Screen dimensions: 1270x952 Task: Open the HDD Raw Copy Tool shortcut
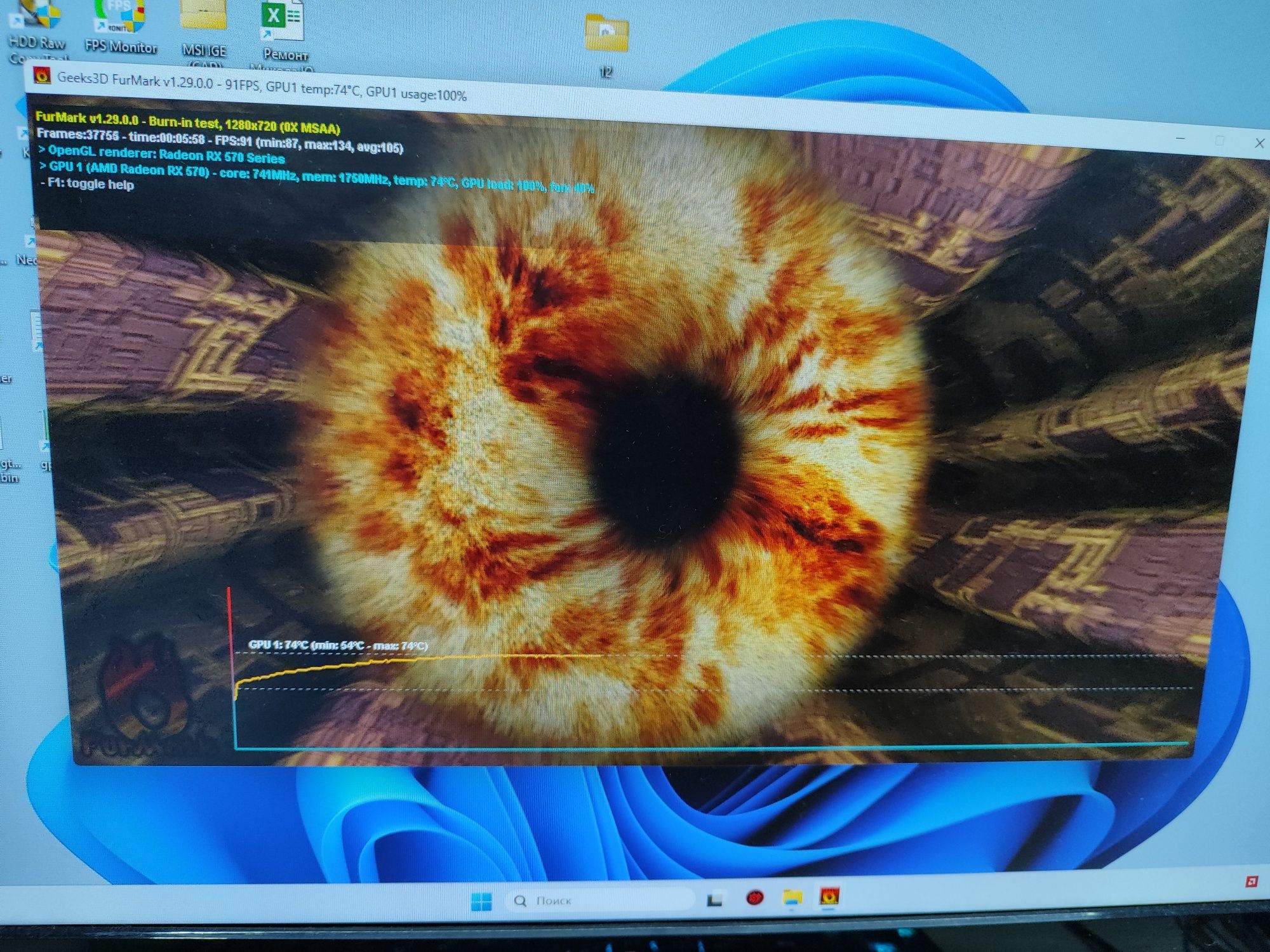tap(37, 30)
